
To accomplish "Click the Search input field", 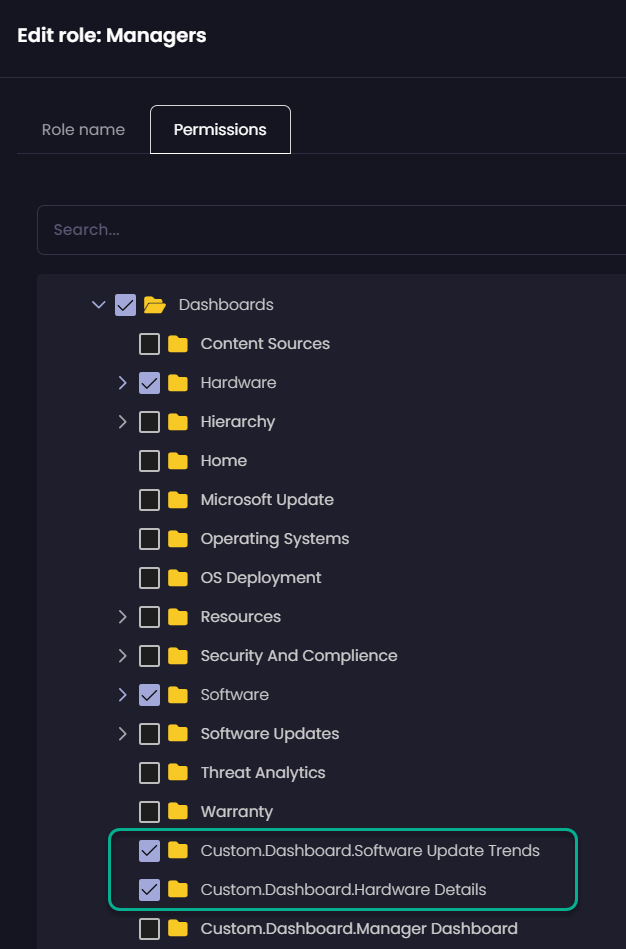I will click(330, 230).
